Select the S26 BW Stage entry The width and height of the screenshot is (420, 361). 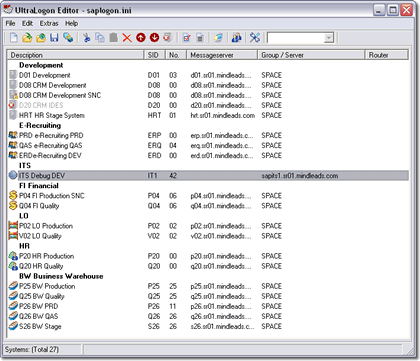coord(40,326)
